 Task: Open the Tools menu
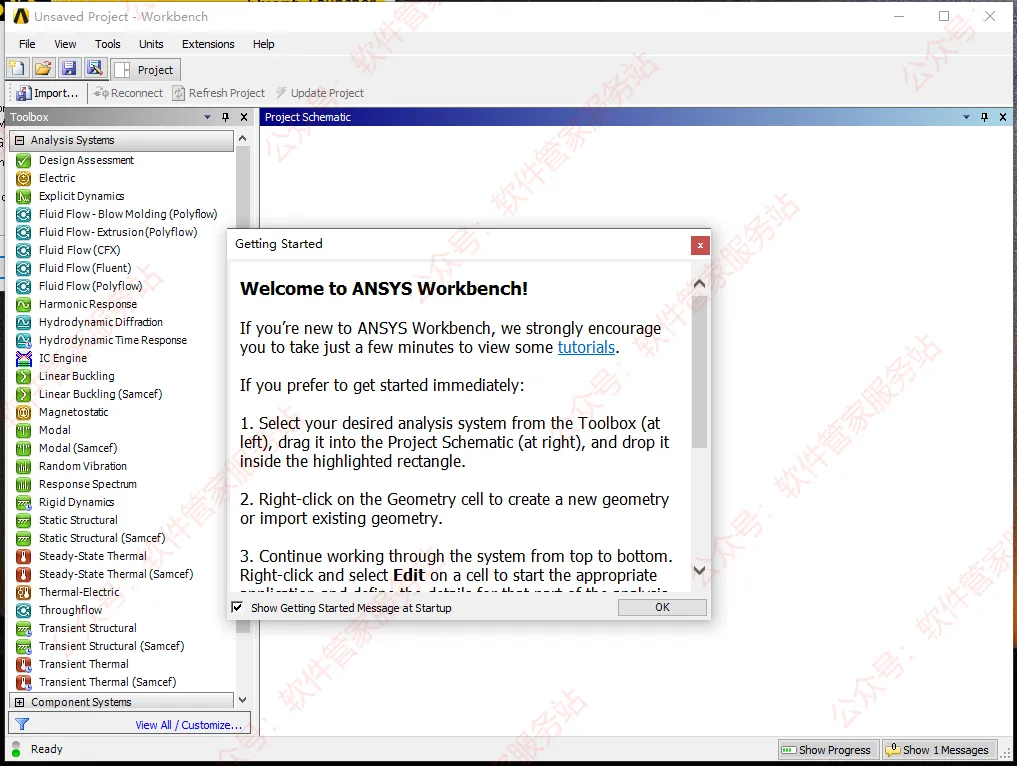(x=108, y=44)
